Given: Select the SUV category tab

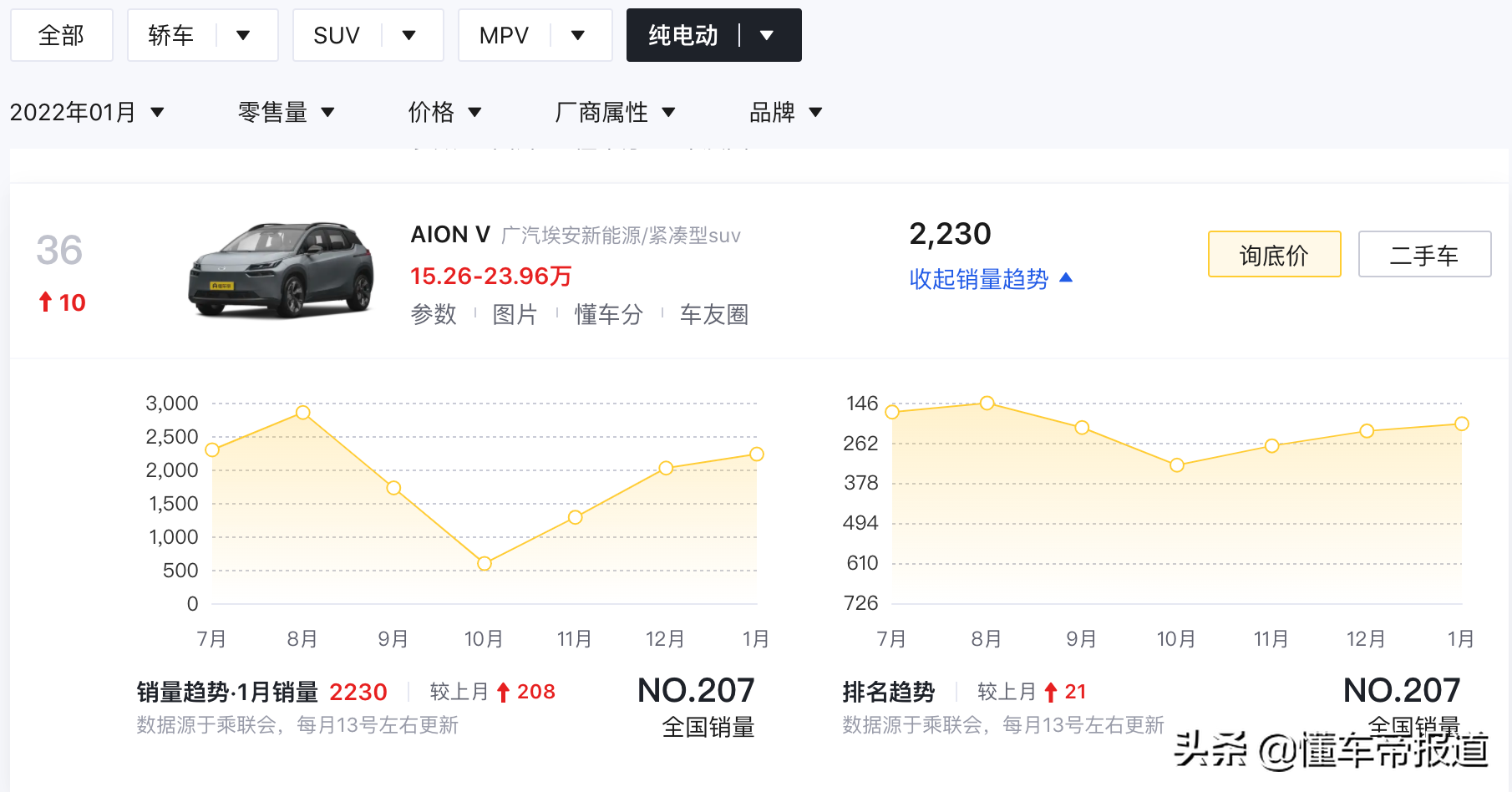Looking at the screenshot, I should coord(336,35).
